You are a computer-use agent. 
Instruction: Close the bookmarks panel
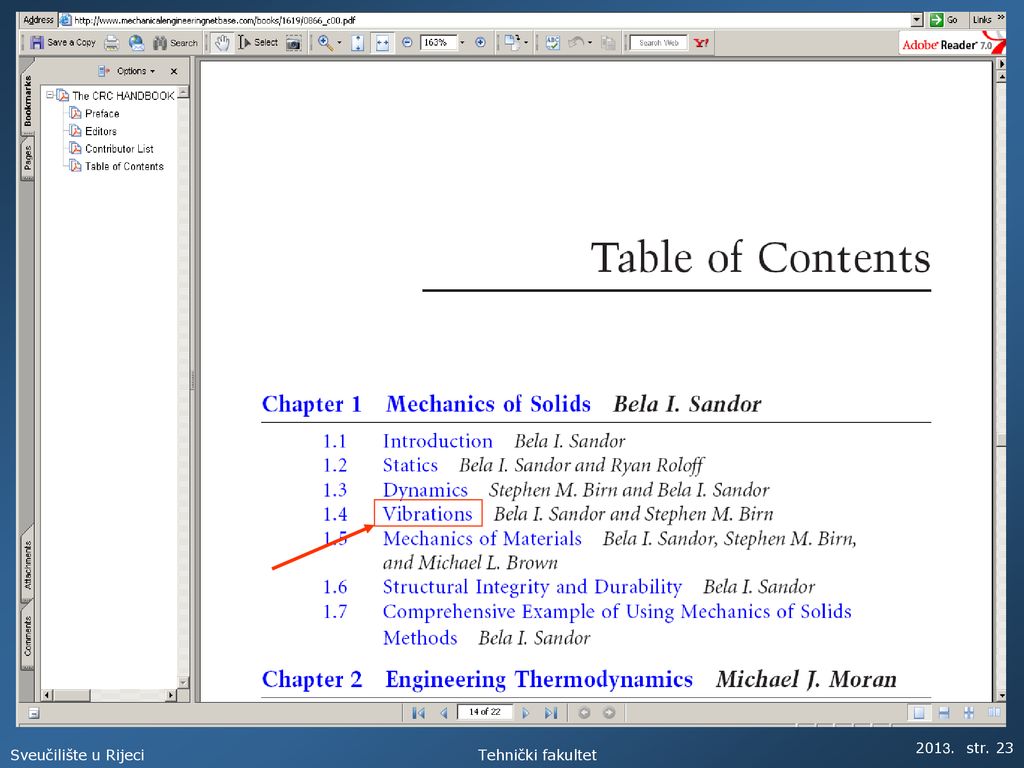(174, 71)
